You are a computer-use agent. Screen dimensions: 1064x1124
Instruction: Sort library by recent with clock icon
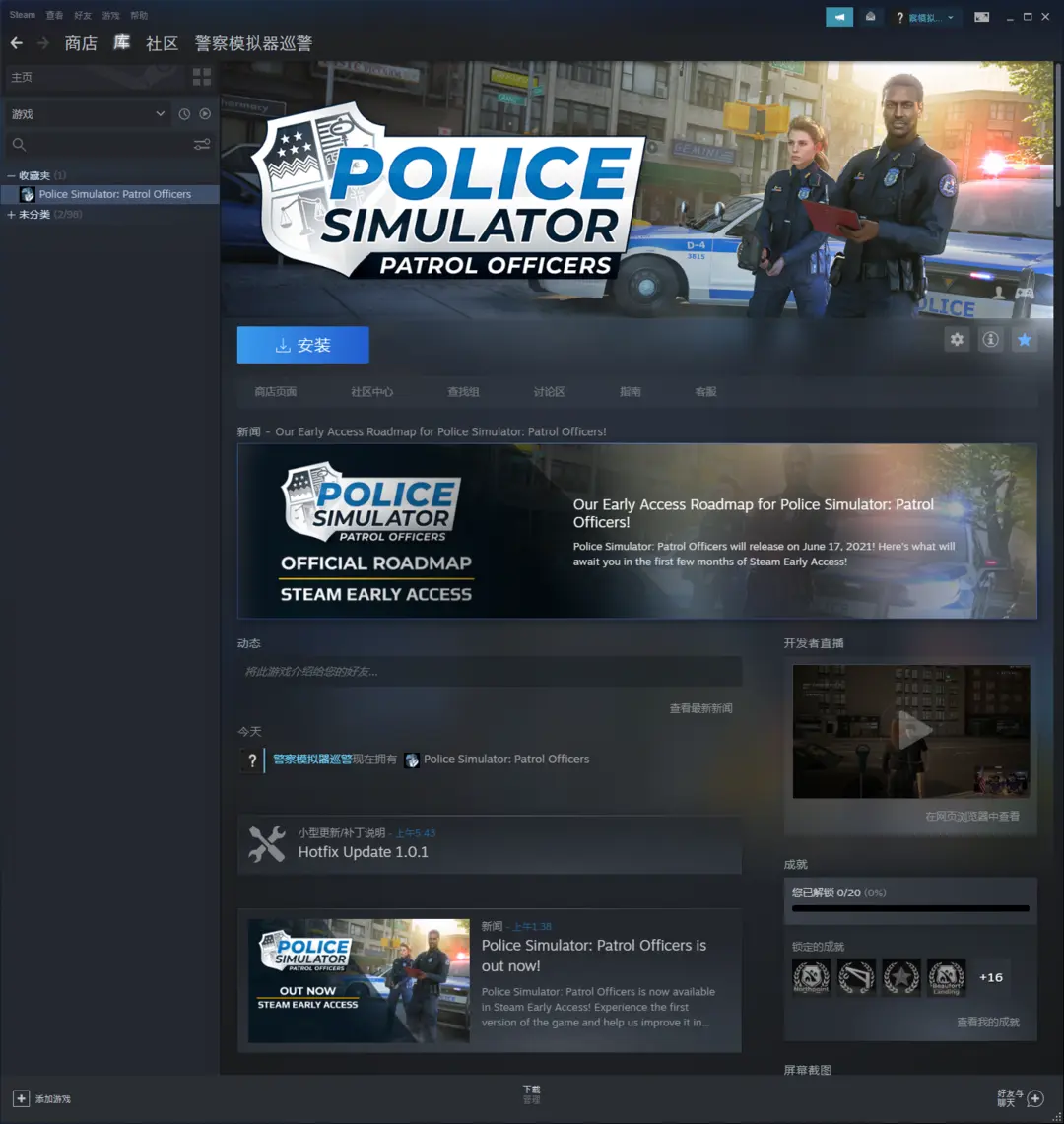point(184,114)
